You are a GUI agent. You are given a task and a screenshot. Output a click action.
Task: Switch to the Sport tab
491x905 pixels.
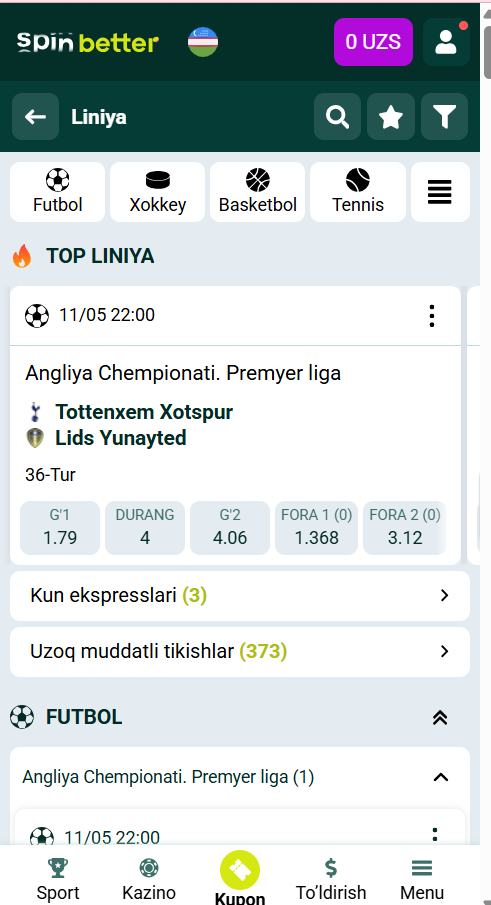pos(58,879)
